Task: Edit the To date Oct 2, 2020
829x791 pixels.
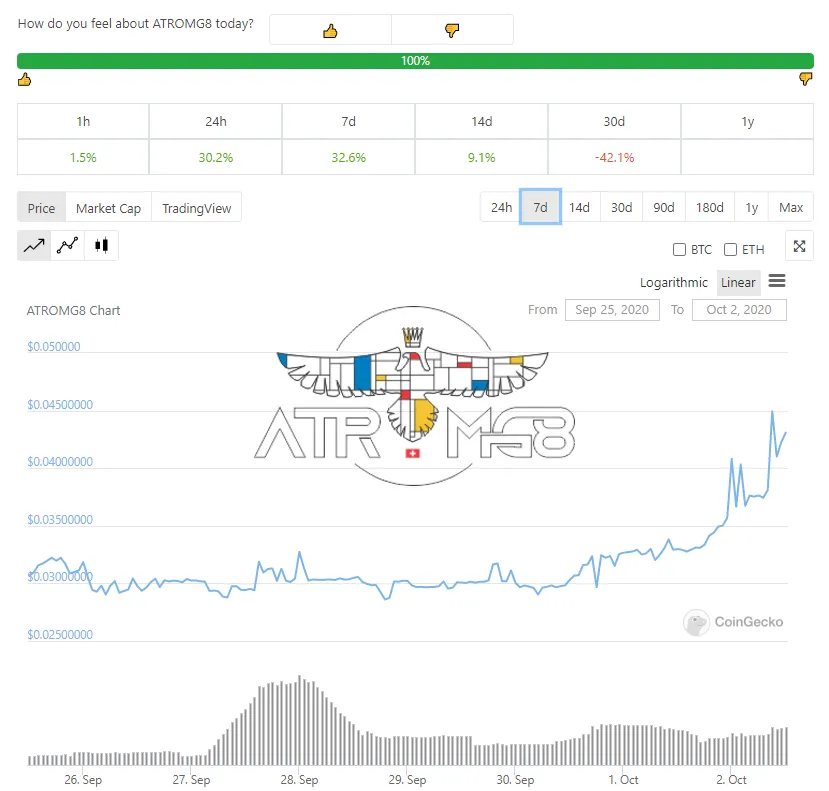Action: pos(739,310)
